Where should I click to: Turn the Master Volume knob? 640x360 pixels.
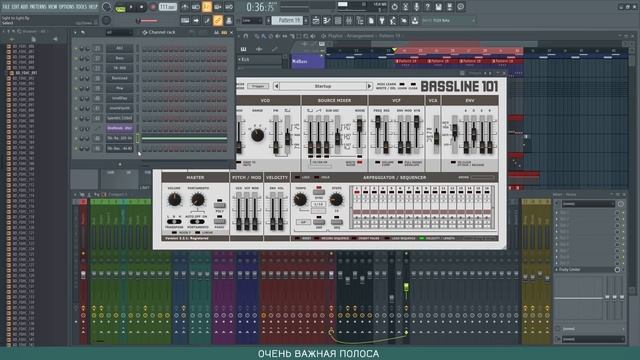174,200
